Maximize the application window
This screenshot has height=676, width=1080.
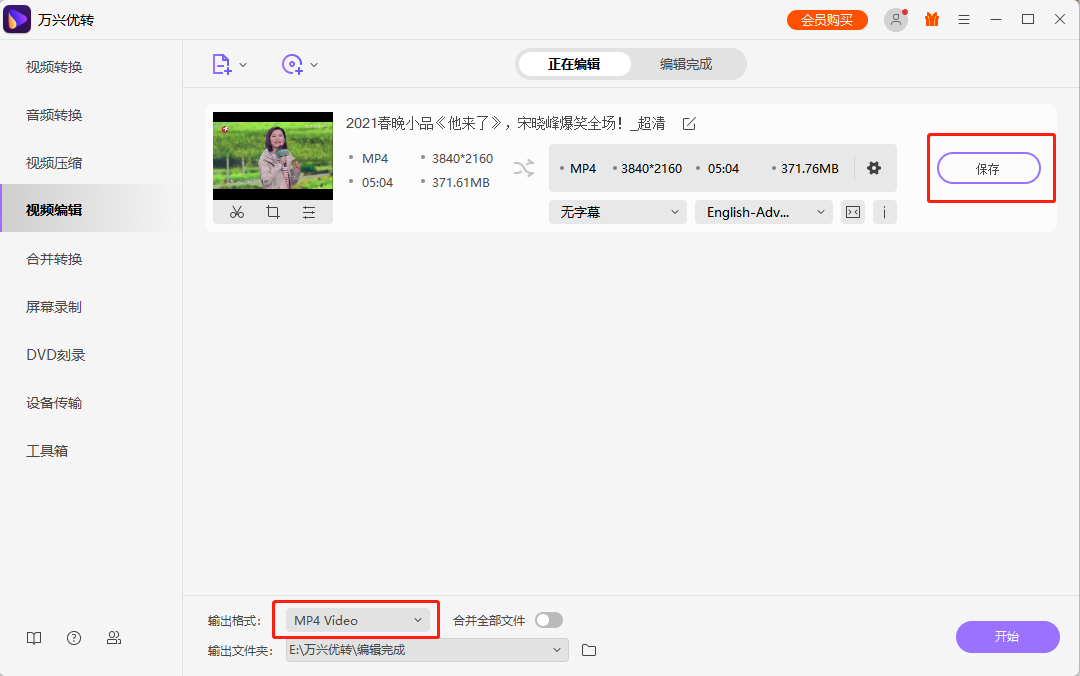tap(1028, 19)
